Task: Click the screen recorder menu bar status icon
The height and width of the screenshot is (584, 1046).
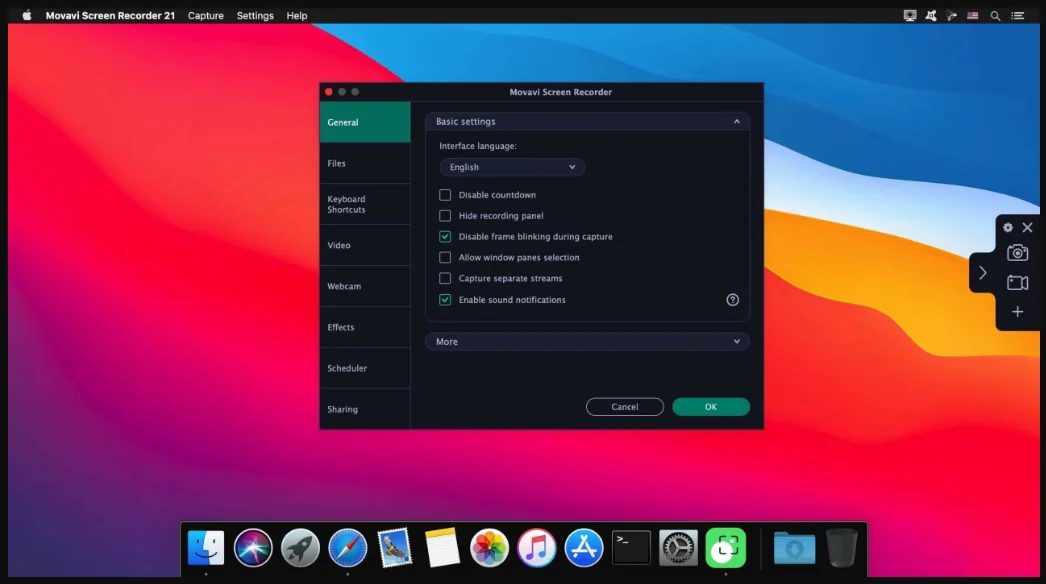Action: (910, 15)
